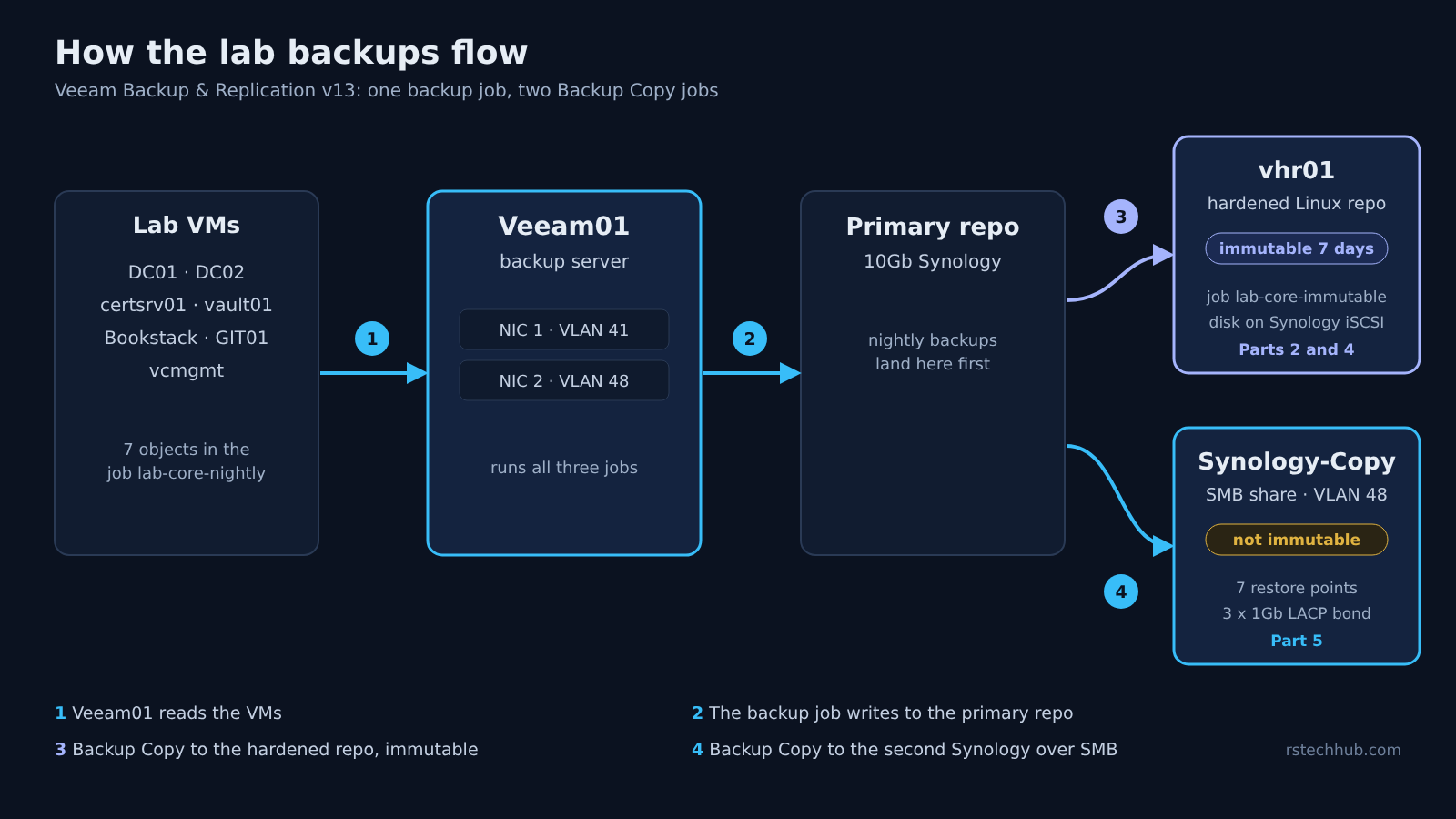Select the Veeam Backup & Replication v13 subtitle
Screen dimensions: 1456x819
(386, 90)
